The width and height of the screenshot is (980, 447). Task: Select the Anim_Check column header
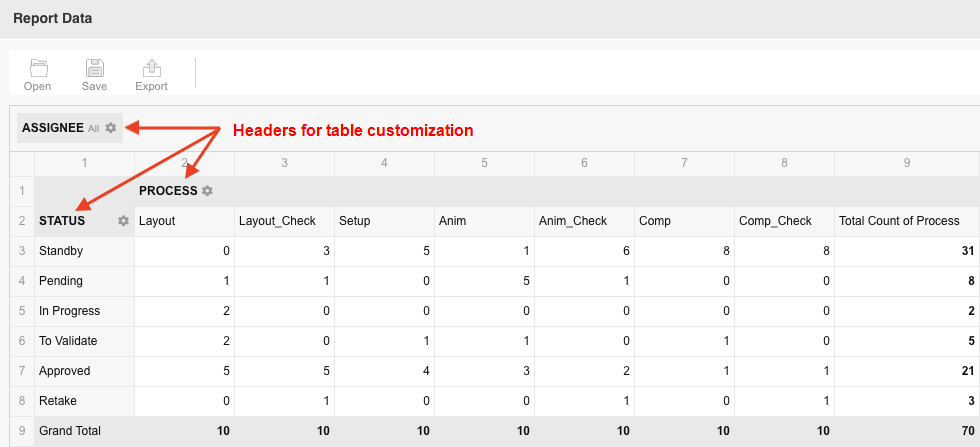click(x=584, y=221)
